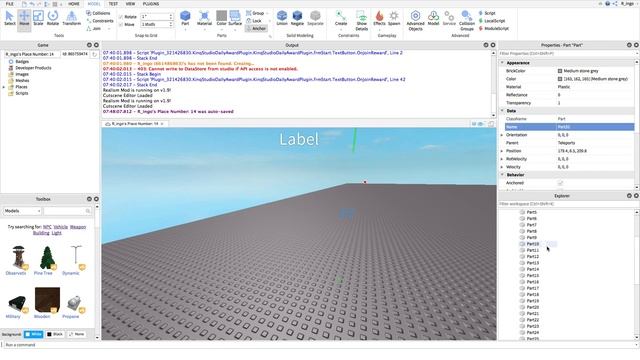
Task: Click the Vehicle search suggestion link
Action: click(60, 227)
